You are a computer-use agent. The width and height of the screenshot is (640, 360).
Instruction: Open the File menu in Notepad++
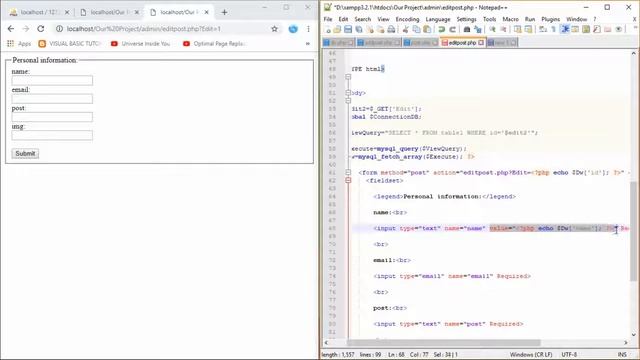point(328,19)
